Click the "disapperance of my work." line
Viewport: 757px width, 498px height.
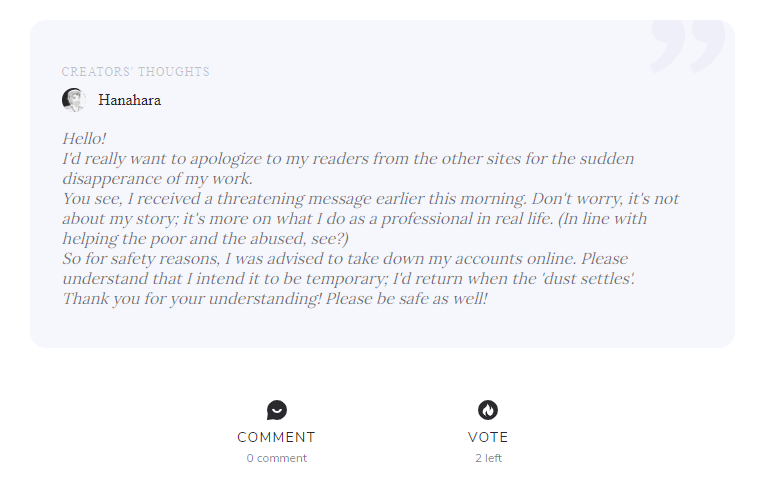[157, 179]
